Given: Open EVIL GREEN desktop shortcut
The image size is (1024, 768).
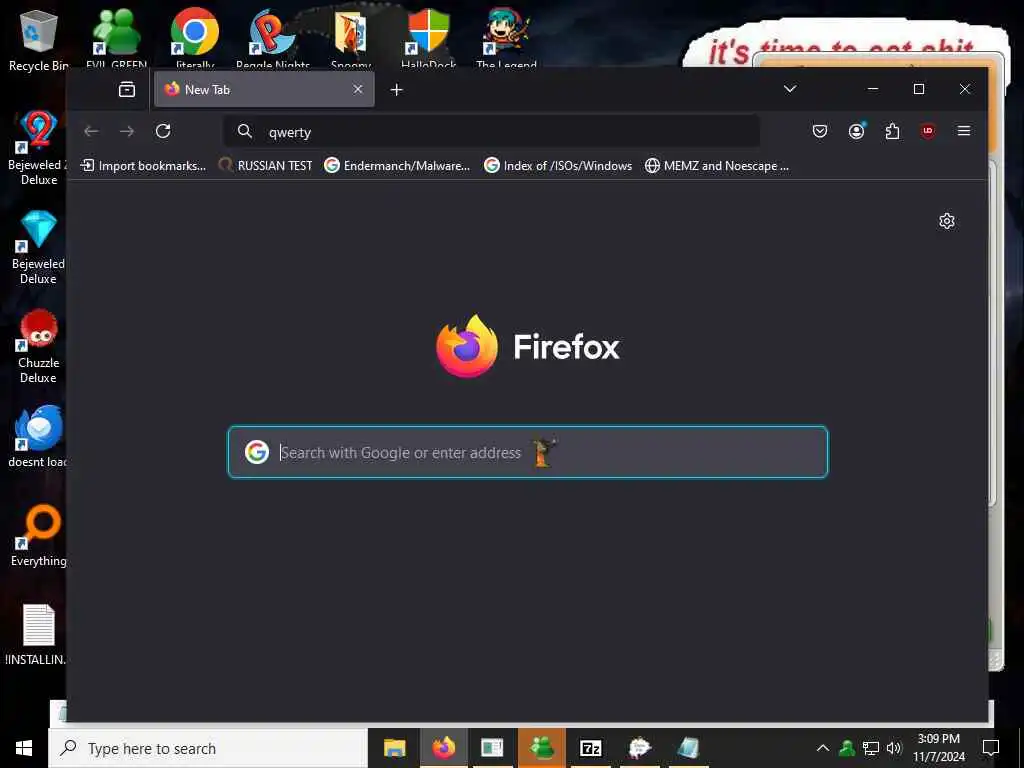Looking at the screenshot, I should [116, 38].
